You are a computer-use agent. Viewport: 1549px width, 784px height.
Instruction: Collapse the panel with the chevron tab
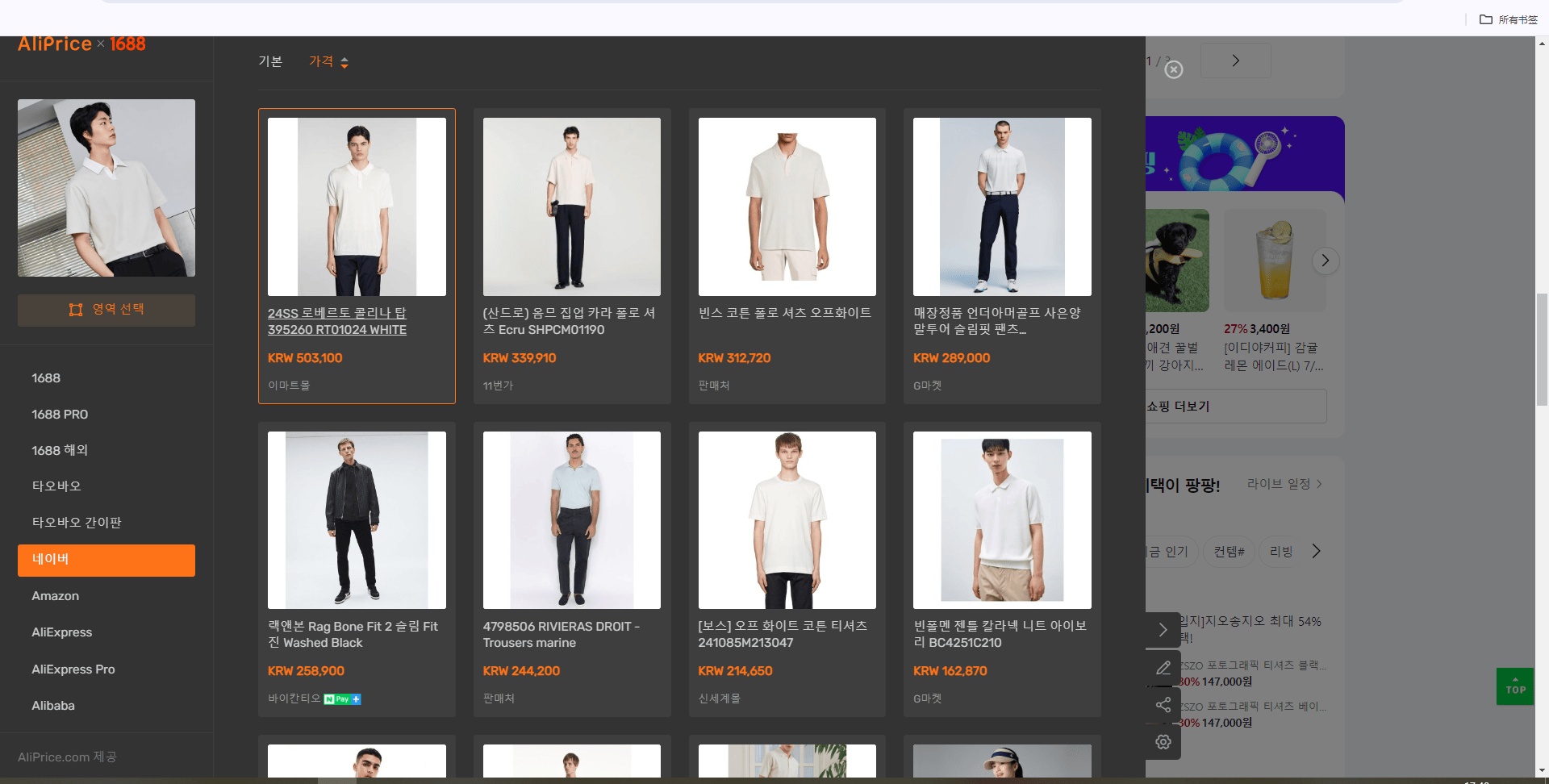[x=1163, y=630]
